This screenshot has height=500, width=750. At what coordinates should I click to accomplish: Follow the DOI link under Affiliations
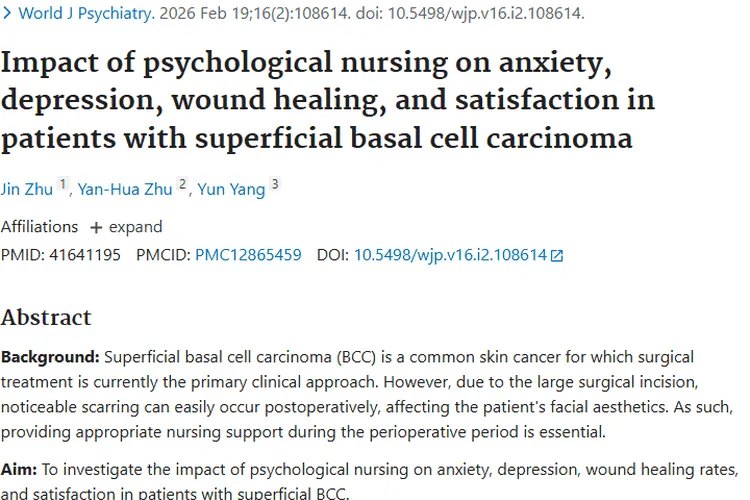point(450,255)
